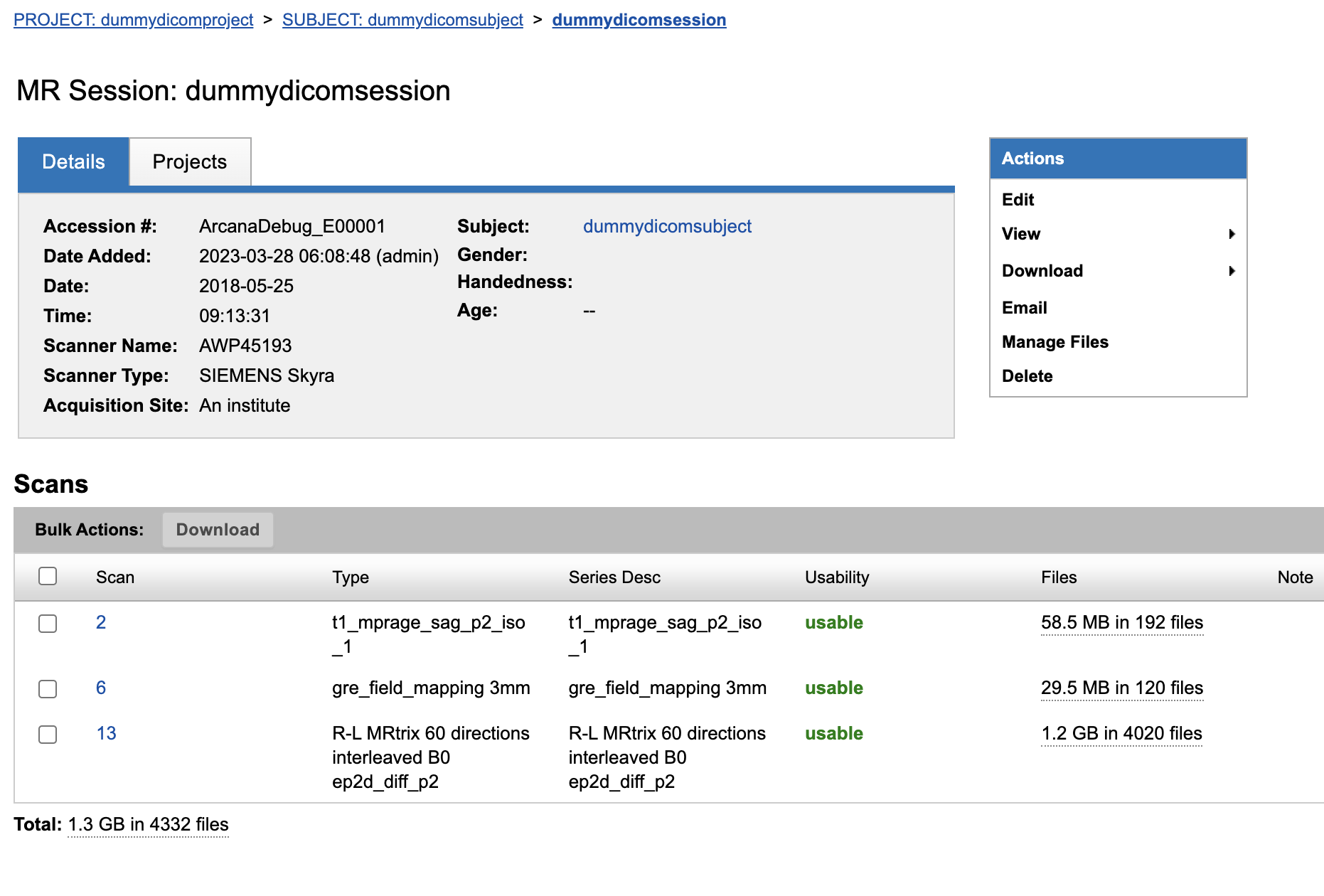The height and width of the screenshot is (896, 1324).
Task: Click the Series Desc column header
Action: click(614, 577)
